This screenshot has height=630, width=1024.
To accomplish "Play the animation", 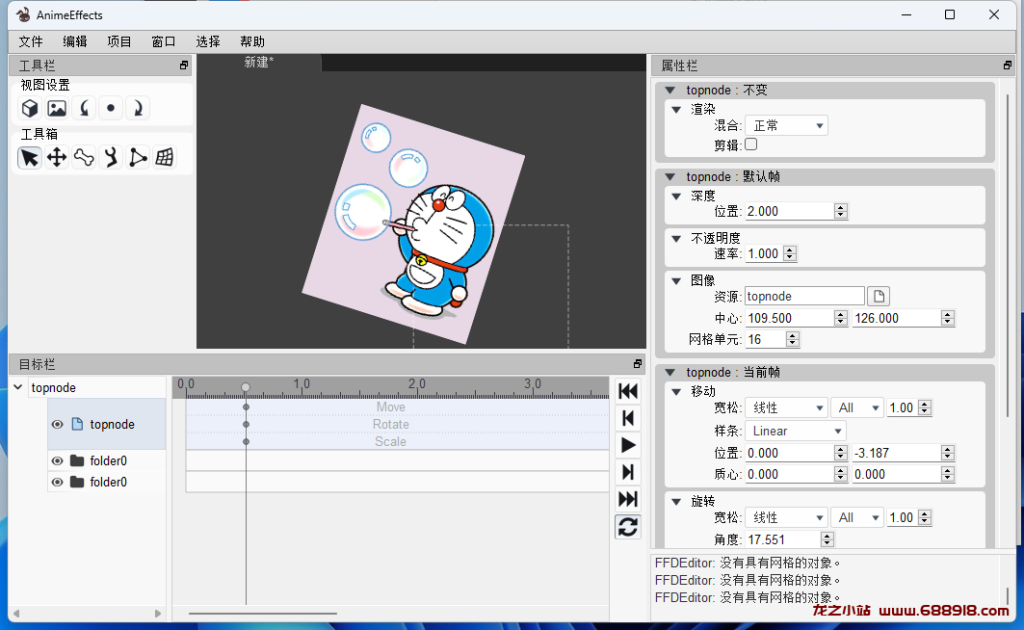I will tap(628, 445).
